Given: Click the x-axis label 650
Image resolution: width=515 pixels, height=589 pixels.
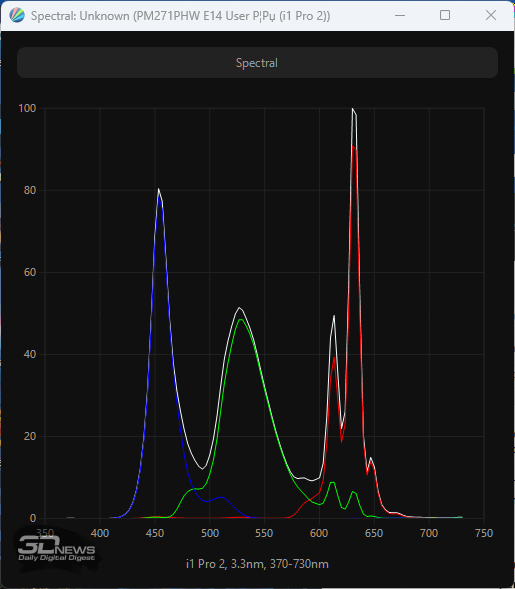Looking at the screenshot, I should point(374,533).
